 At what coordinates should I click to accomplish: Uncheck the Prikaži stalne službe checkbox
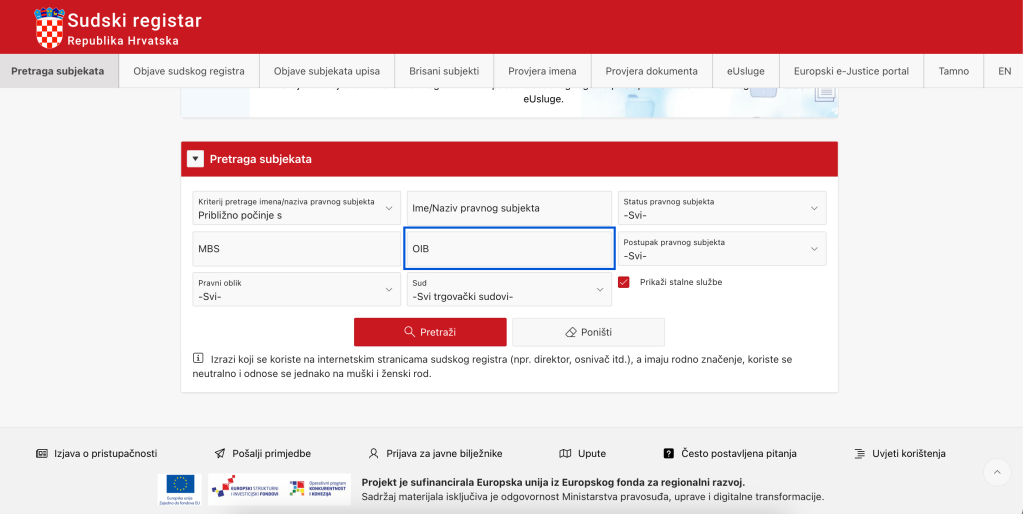click(624, 282)
